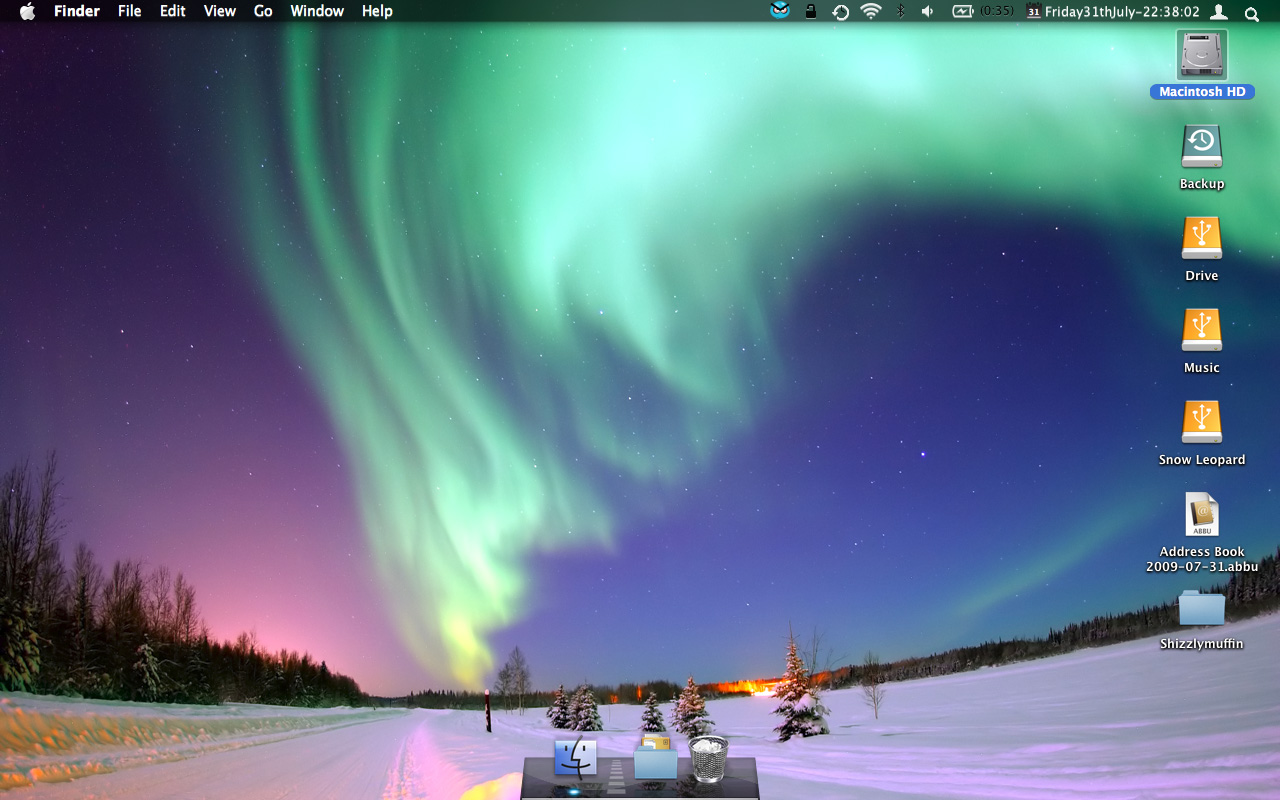Select the Macintosh HD drive icon
Viewport: 1280px width, 800px height.
(1202, 55)
